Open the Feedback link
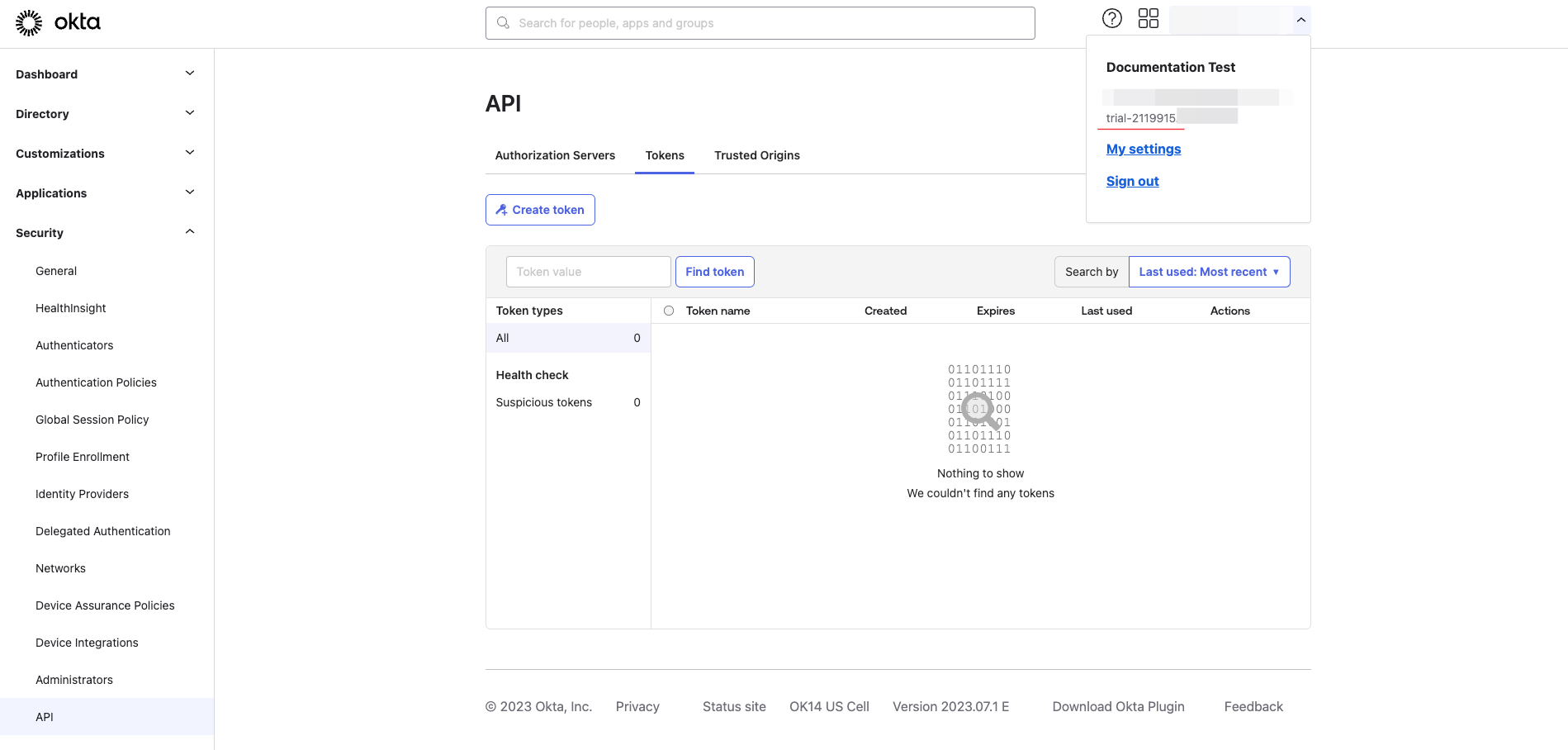1568x750 pixels. [1253, 706]
